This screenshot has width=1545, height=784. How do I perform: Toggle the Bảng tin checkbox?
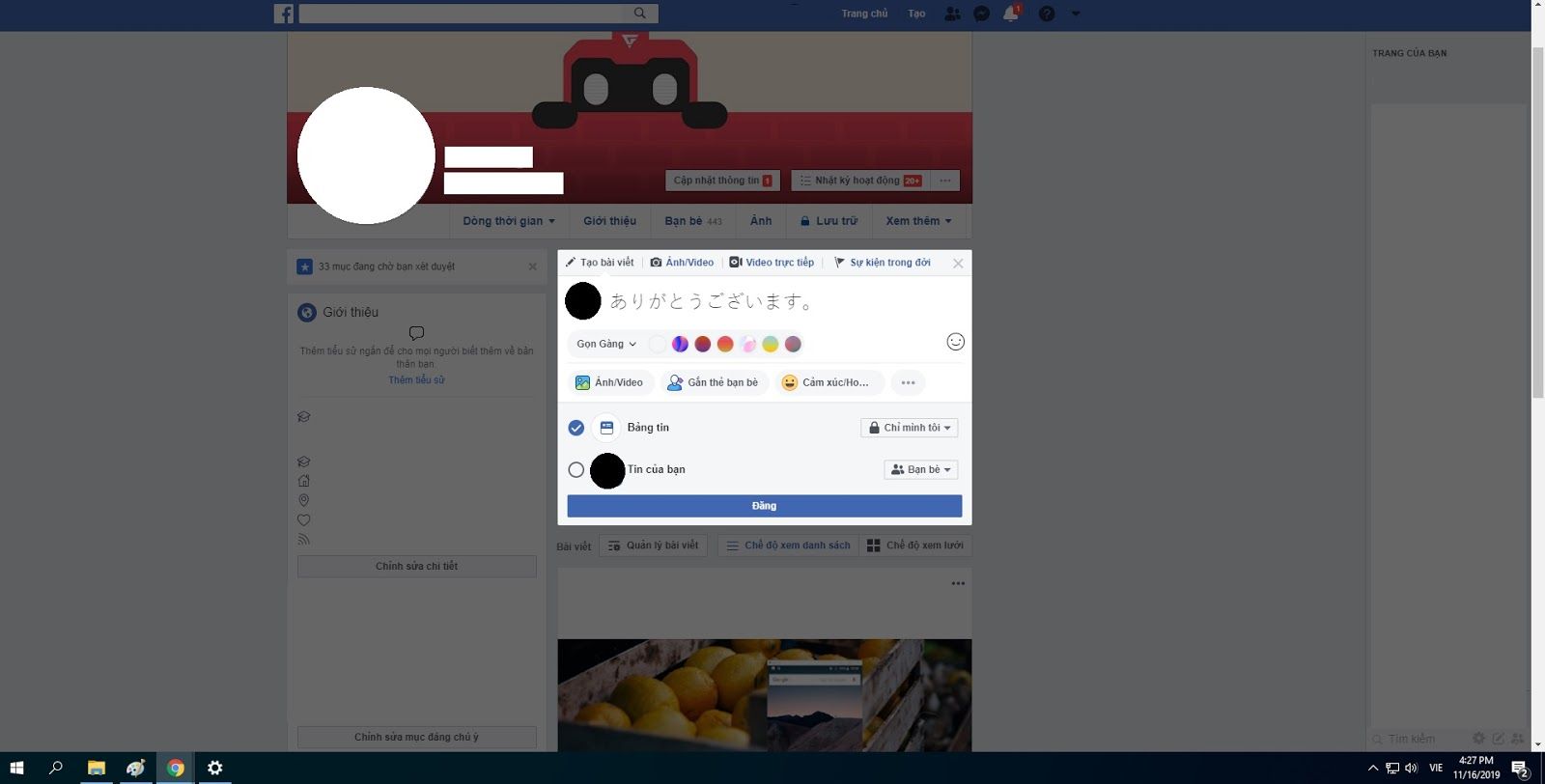tap(576, 428)
